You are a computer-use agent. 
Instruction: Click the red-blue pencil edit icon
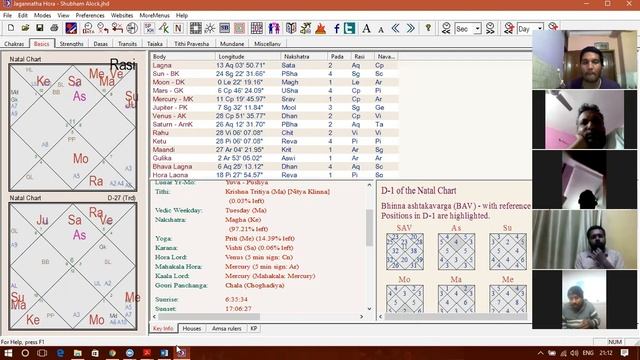coord(71,28)
